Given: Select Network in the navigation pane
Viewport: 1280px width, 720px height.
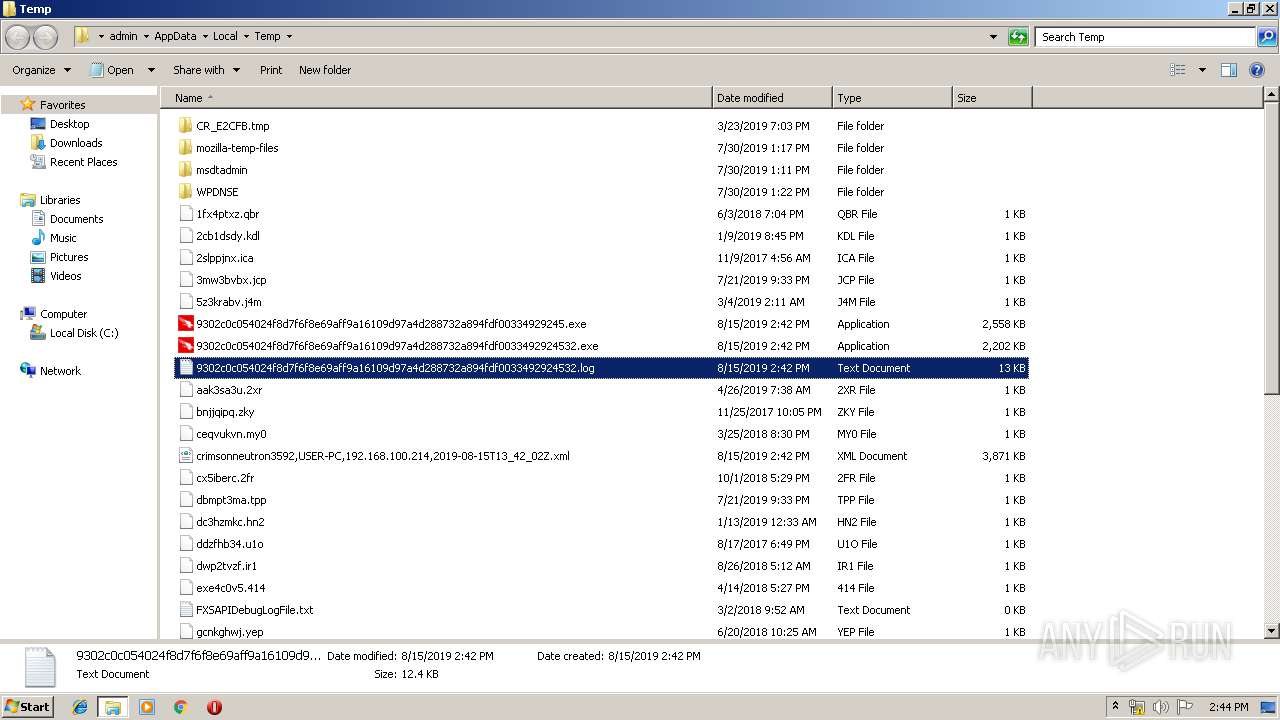Looking at the screenshot, I should tap(60, 371).
